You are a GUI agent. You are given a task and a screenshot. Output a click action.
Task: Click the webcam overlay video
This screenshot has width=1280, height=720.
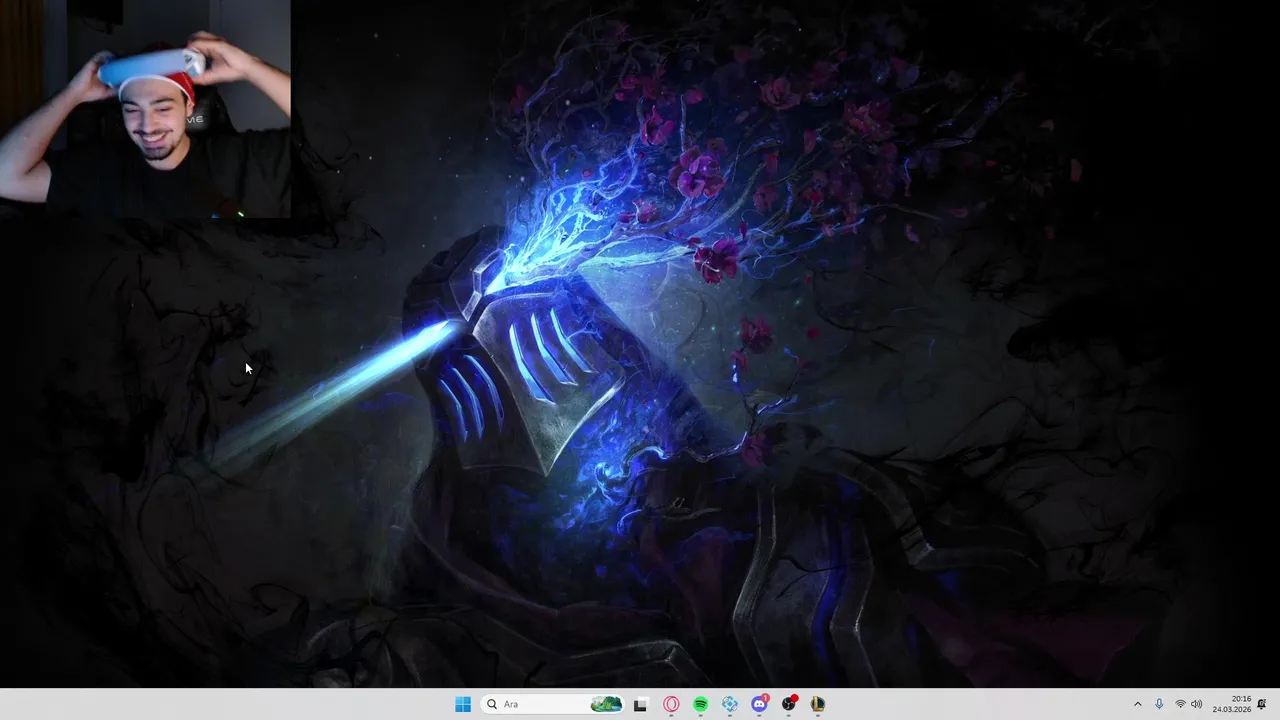(x=145, y=108)
